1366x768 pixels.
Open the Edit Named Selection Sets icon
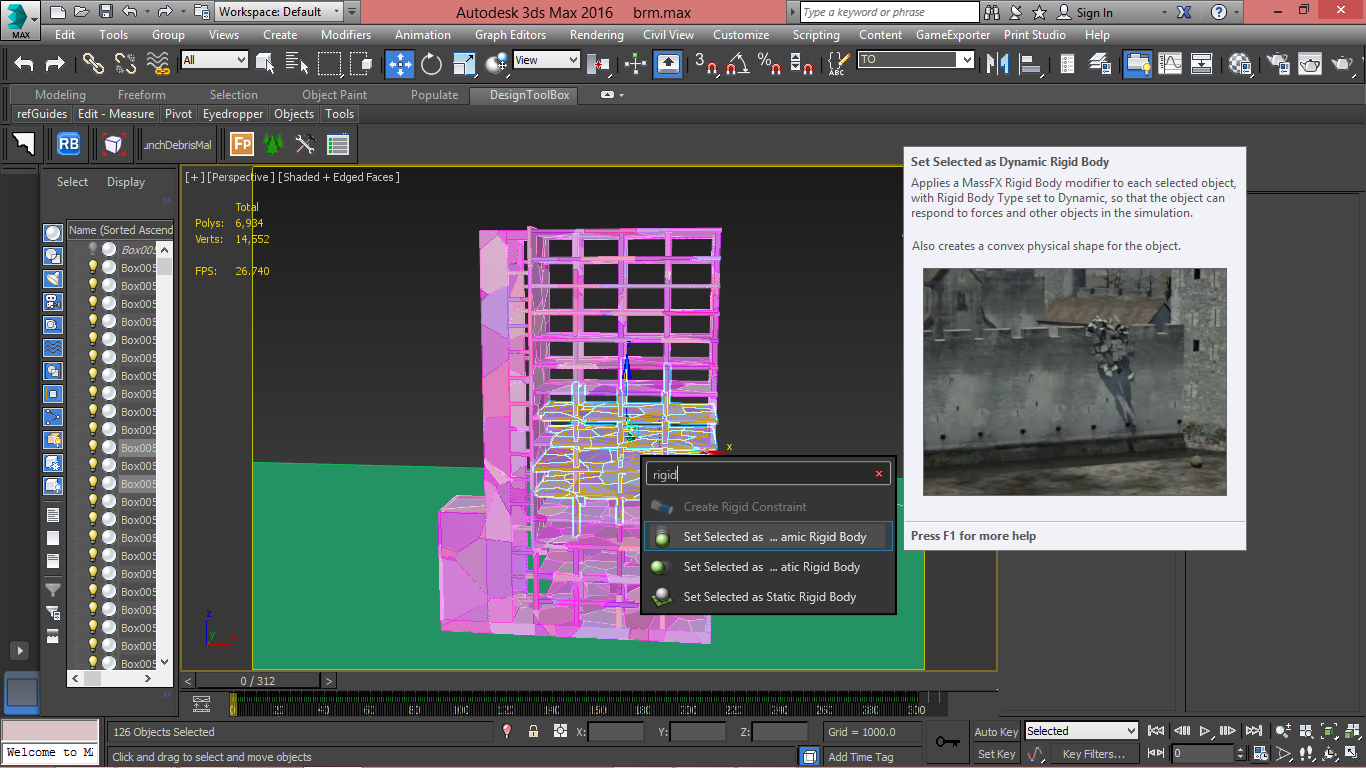coord(838,63)
